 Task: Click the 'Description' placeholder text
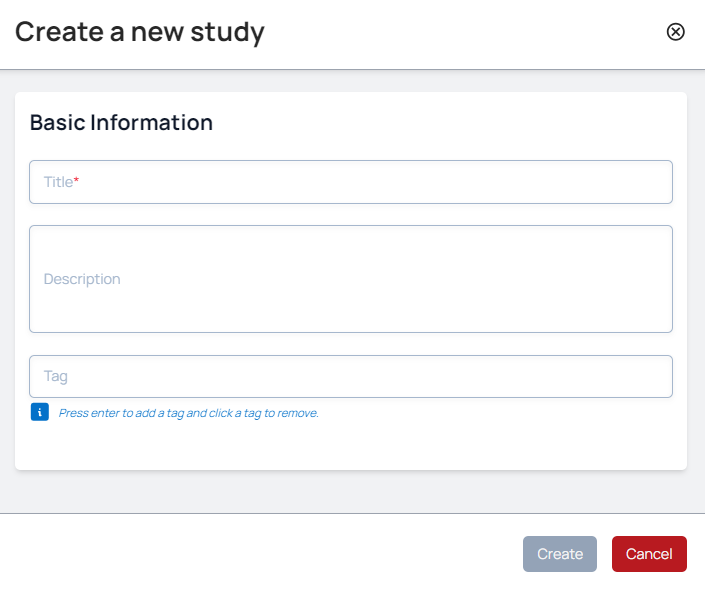point(82,279)
